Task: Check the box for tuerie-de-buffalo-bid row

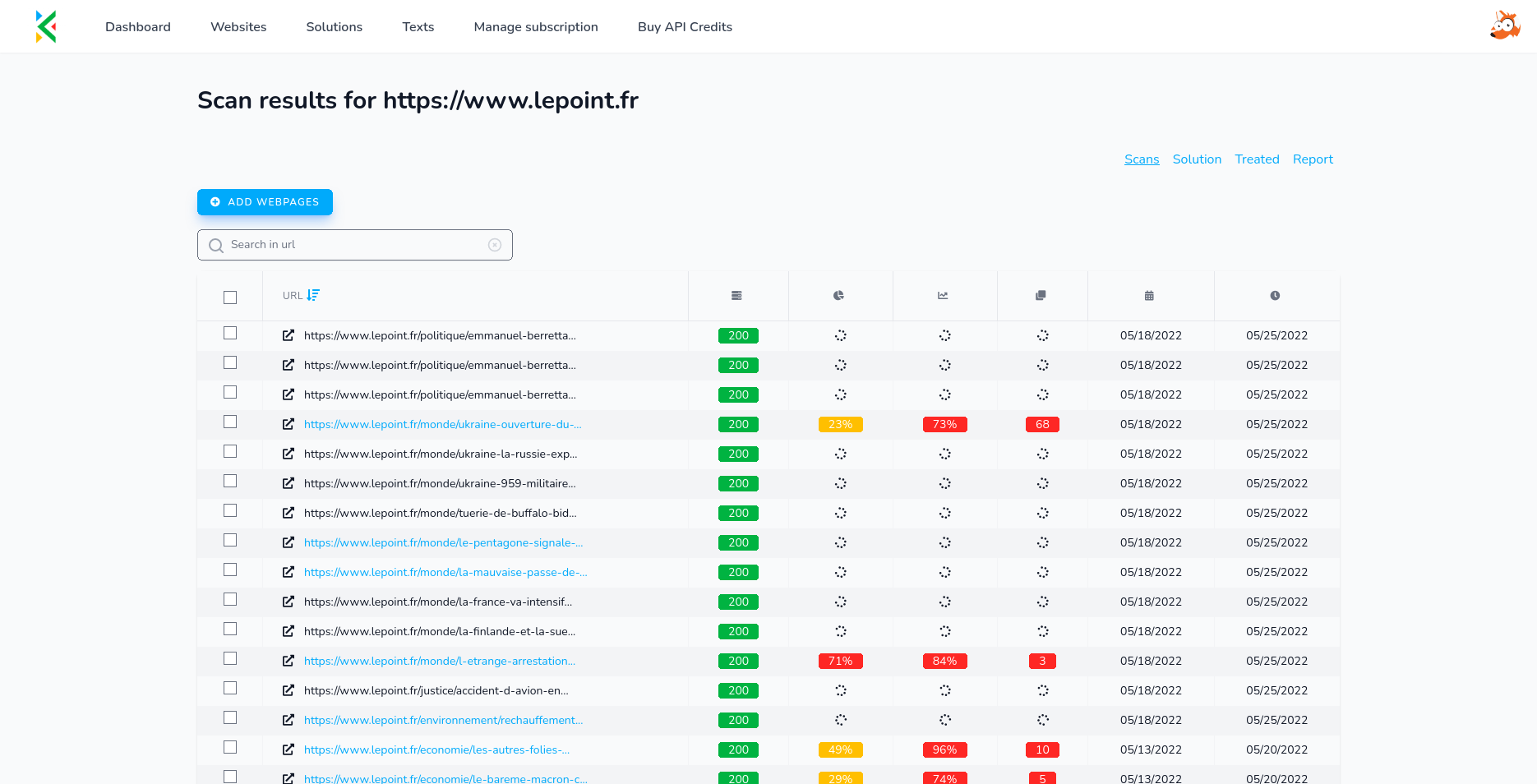Action: click(230, 510)
